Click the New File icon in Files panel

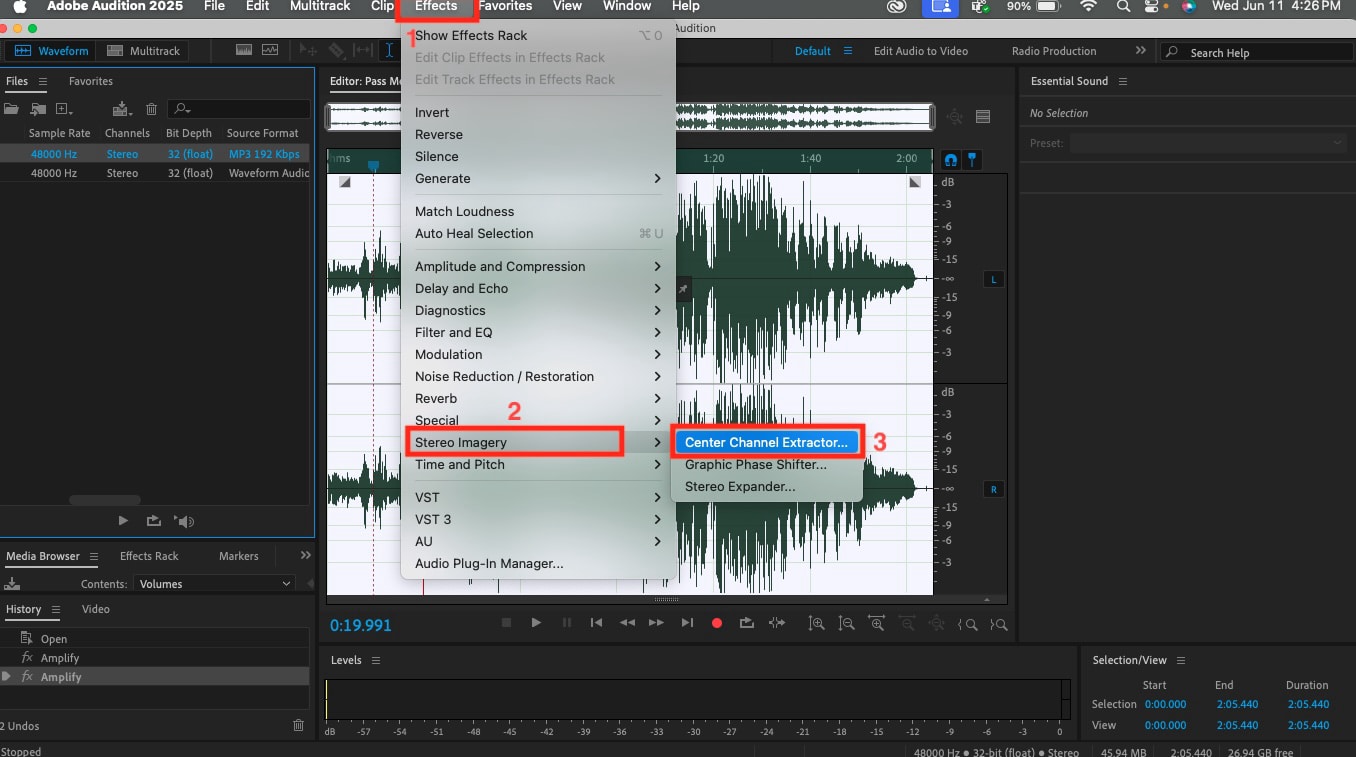tap(64, 109)
